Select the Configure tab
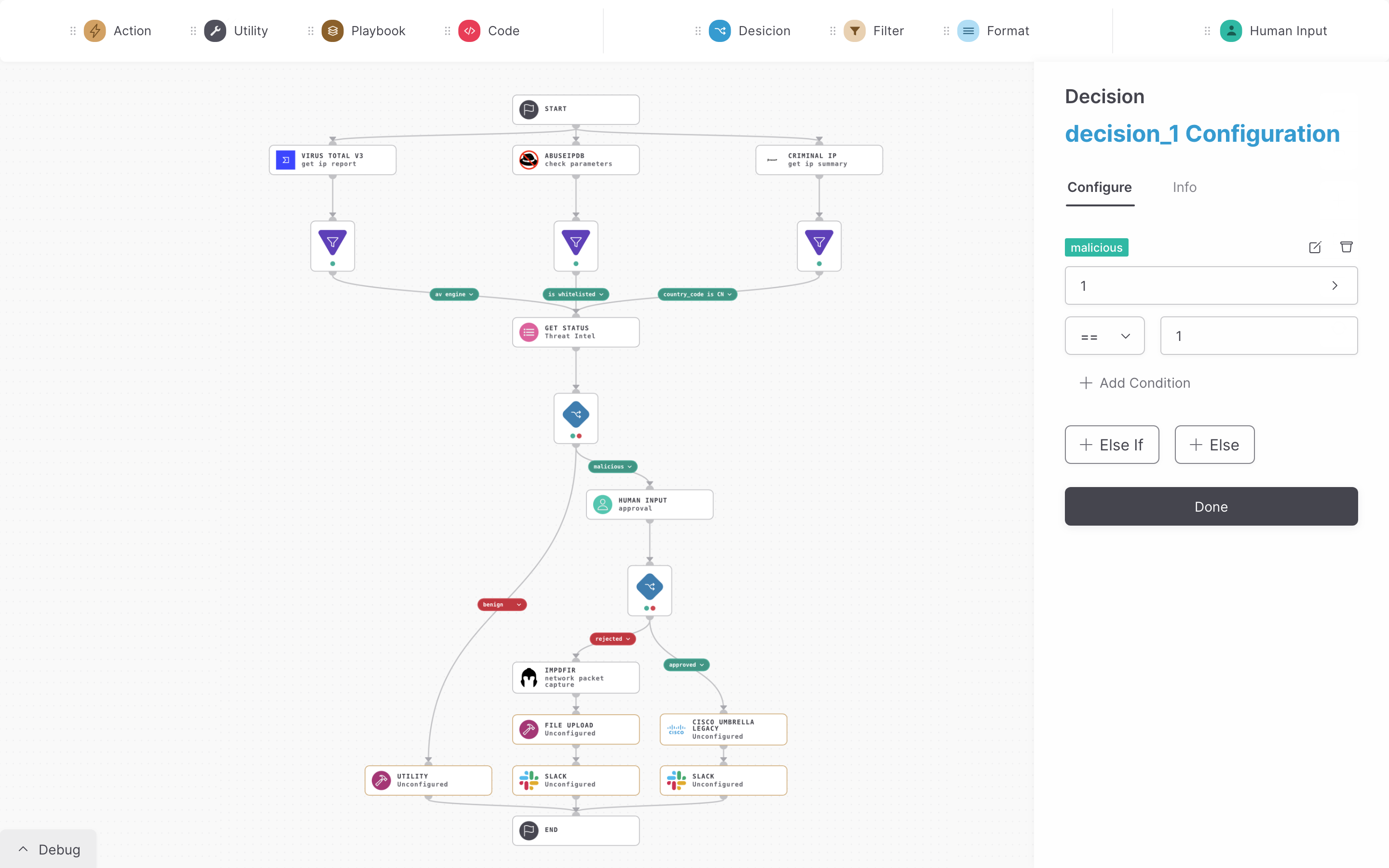Screen dimensions: 1389x868 (x=1099, y=187)
